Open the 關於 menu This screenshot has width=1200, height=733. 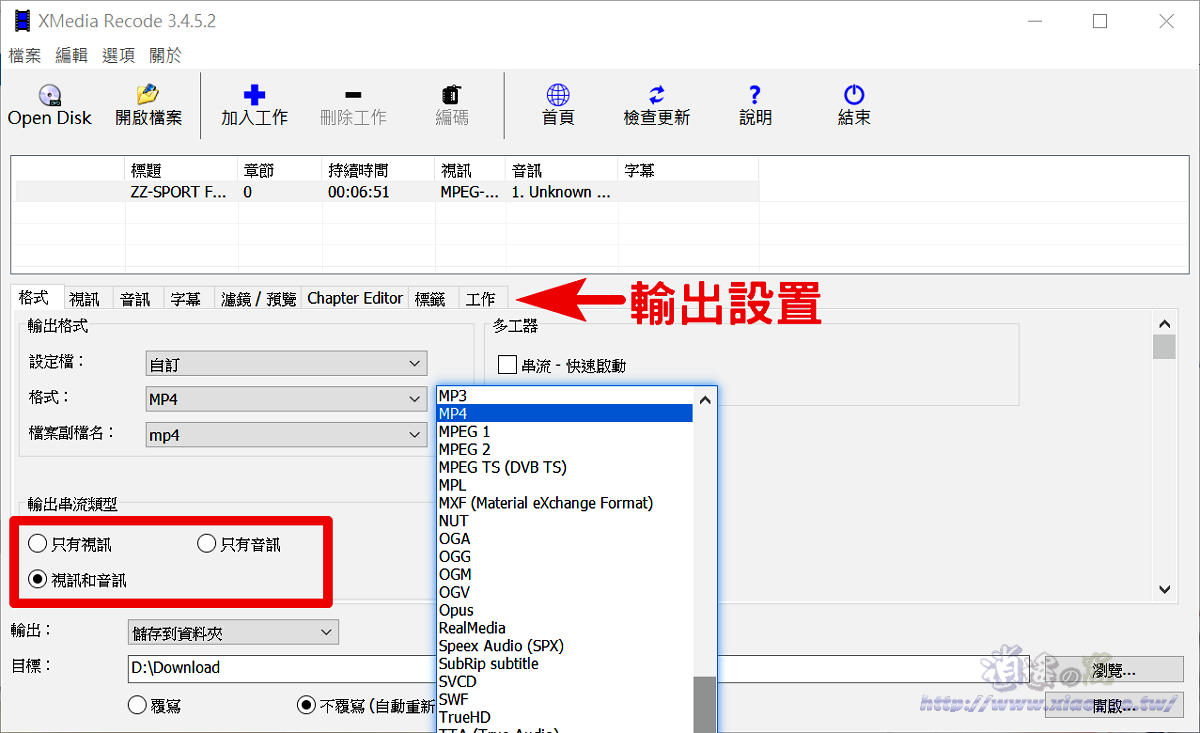(165, 56)
